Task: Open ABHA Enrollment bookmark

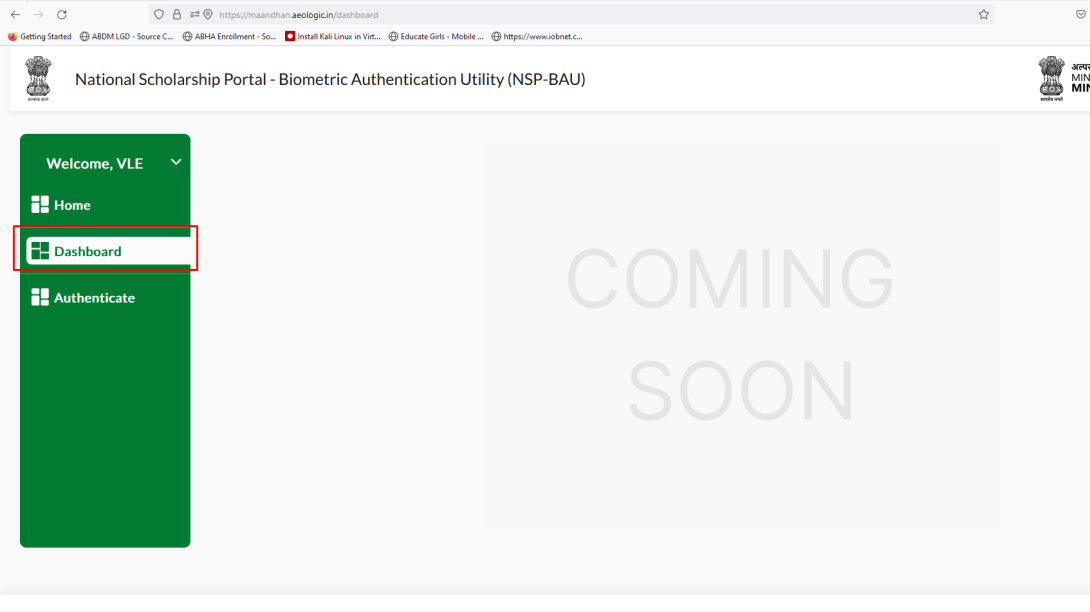Action: pyautogui.click(x=229, y=36)
